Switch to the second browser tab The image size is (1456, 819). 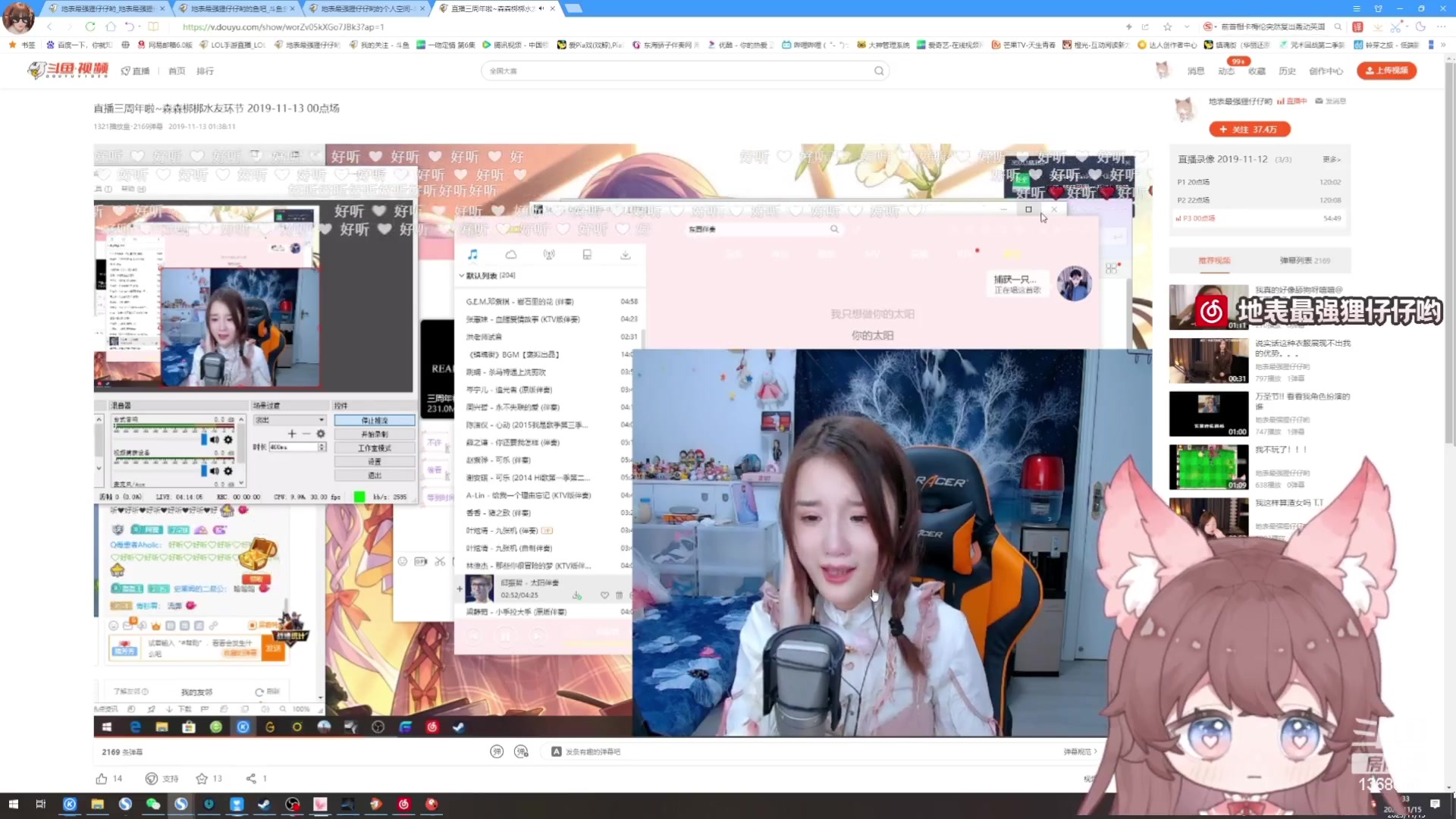[238, 8]
